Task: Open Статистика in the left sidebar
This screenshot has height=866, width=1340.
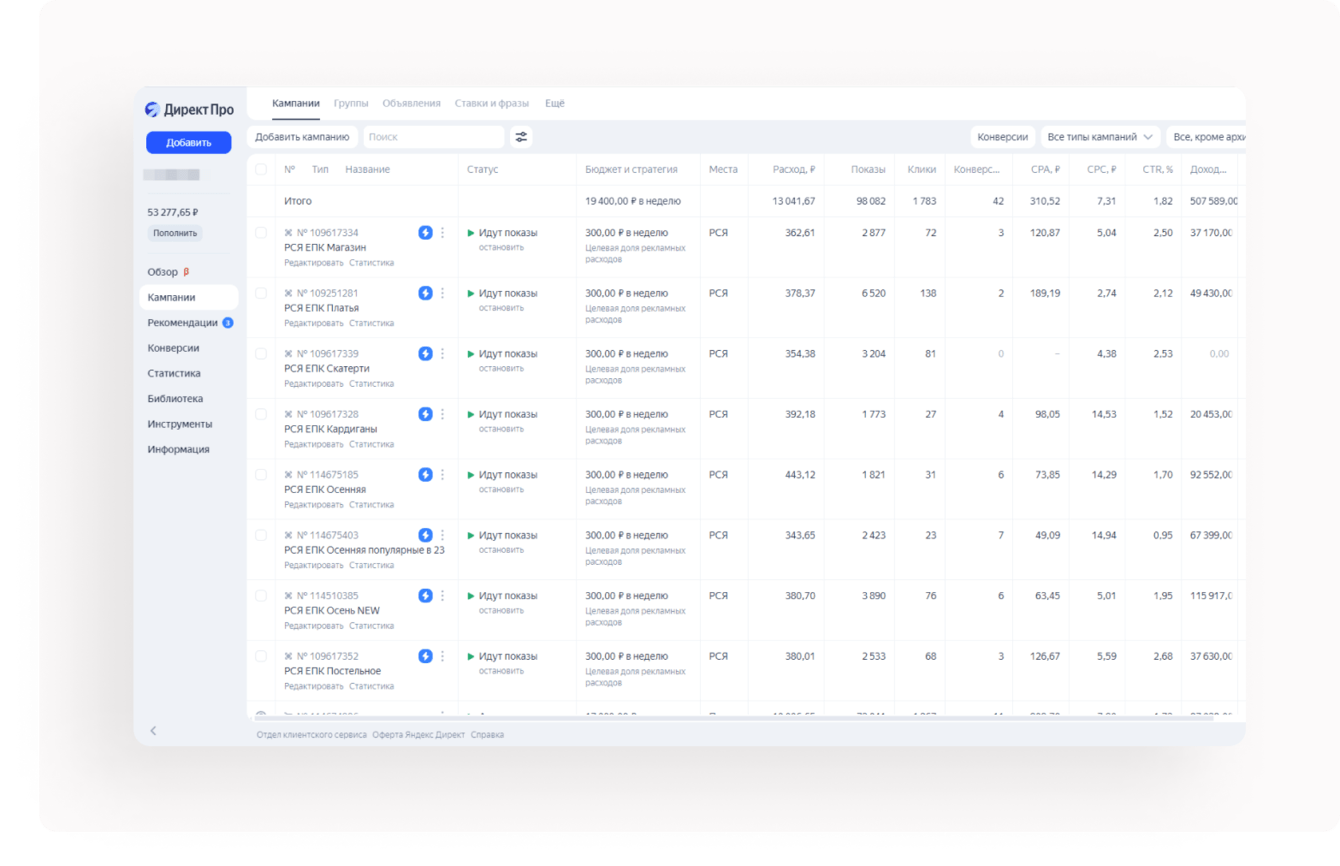Action: [x=174, y=373]
